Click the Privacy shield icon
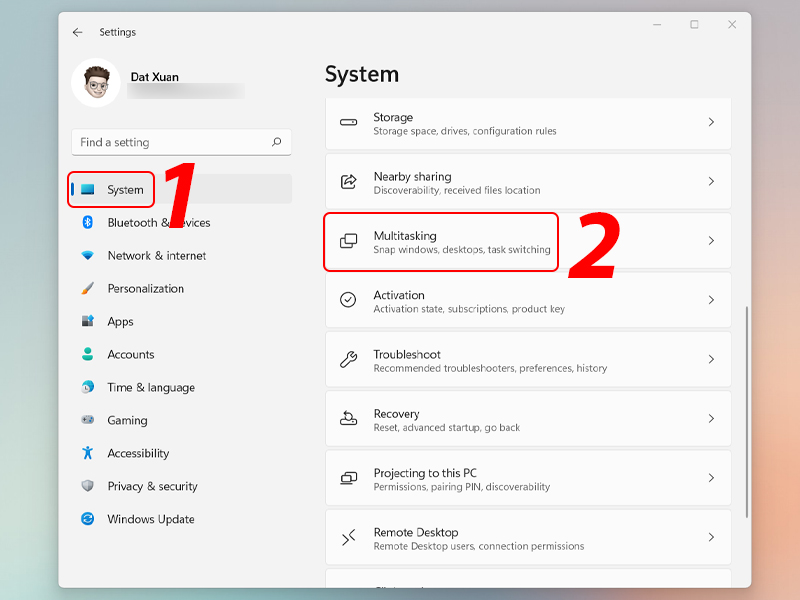Viewport: 800px width, 600px height. 88,486
